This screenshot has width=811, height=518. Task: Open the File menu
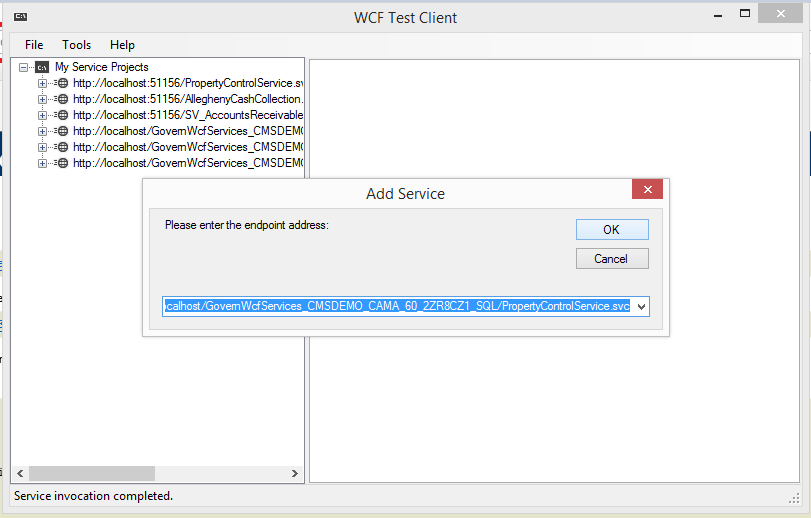pos(34,45)
